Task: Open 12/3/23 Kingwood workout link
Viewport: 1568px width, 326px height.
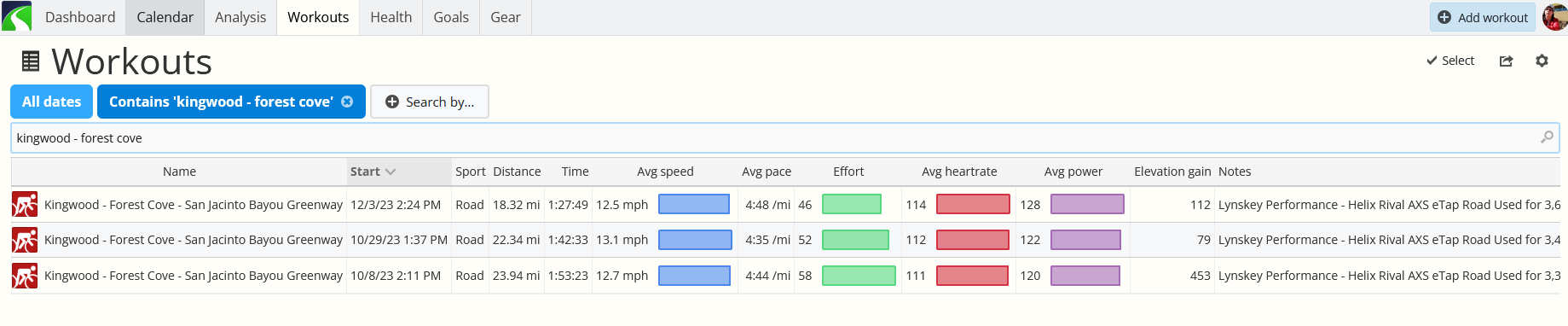Action: tap(194, 205)
